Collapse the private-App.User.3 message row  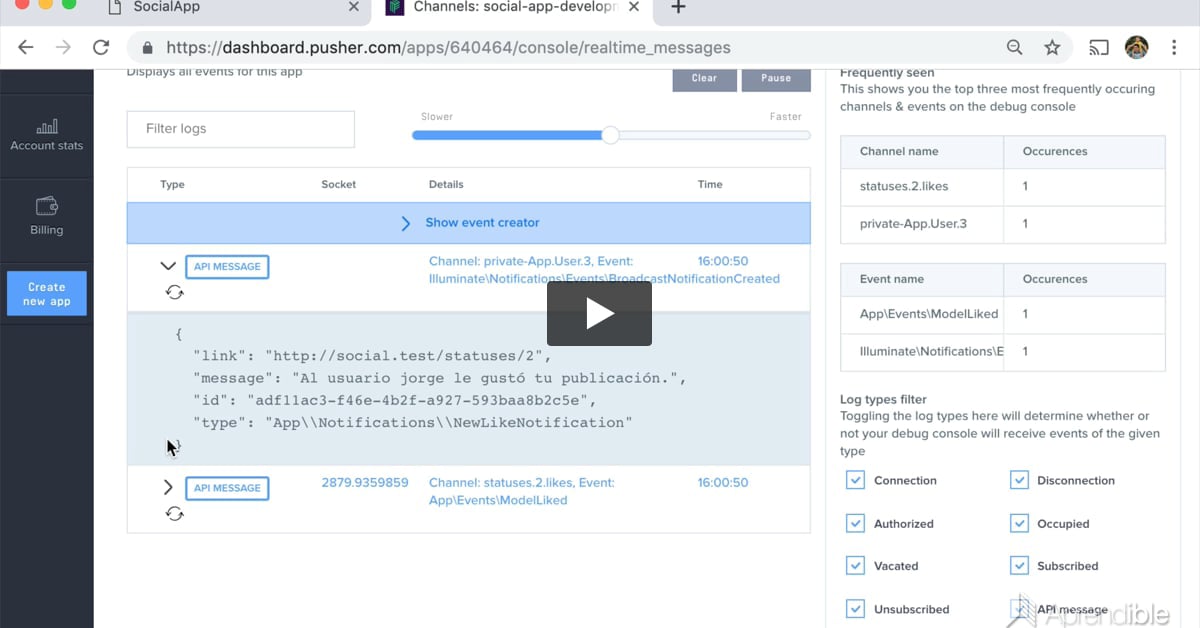[168, 266]
